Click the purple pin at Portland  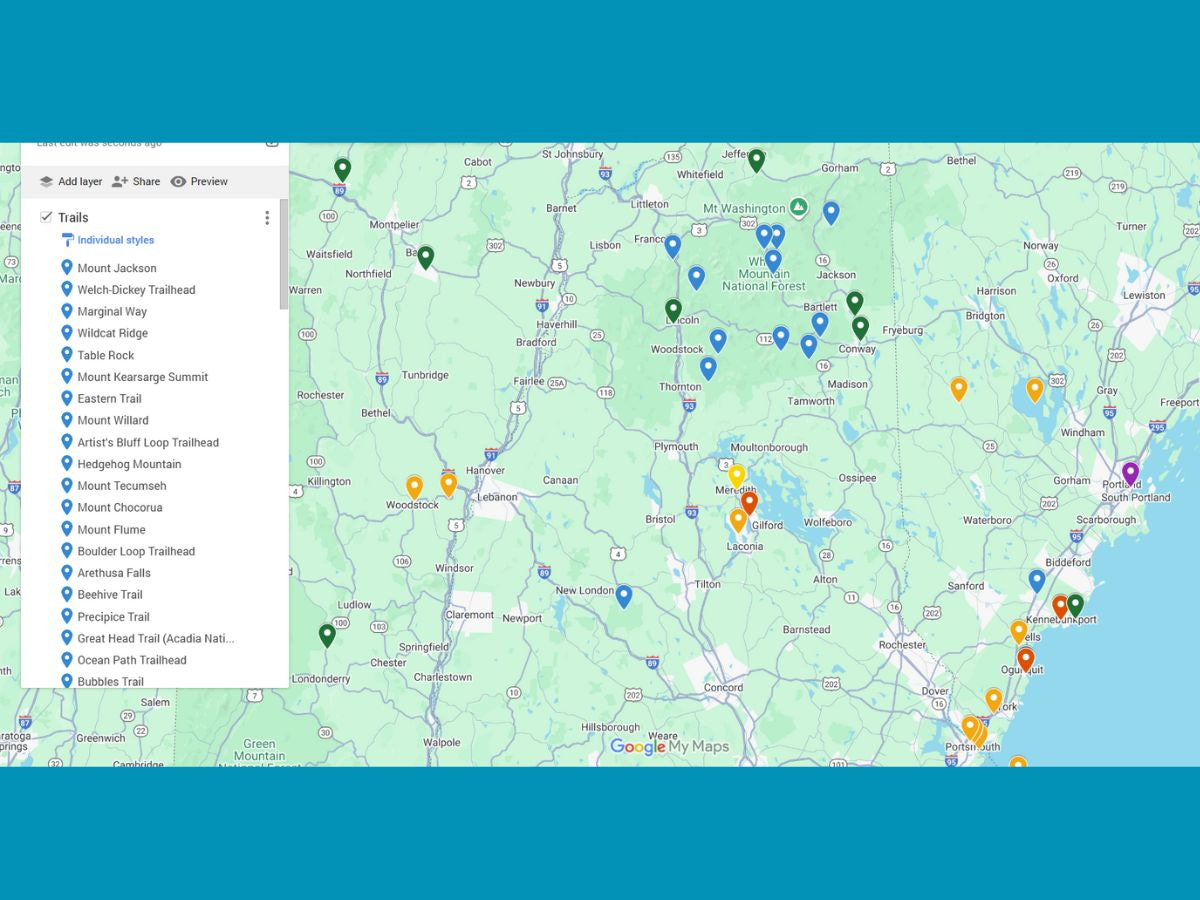click(x=1130, y=472)
